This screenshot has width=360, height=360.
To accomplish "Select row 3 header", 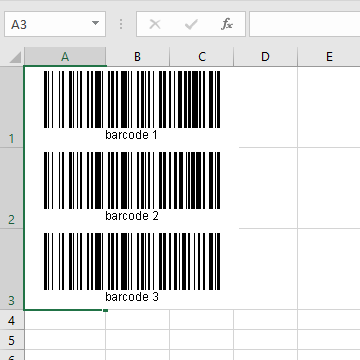I will click(12, 269).
